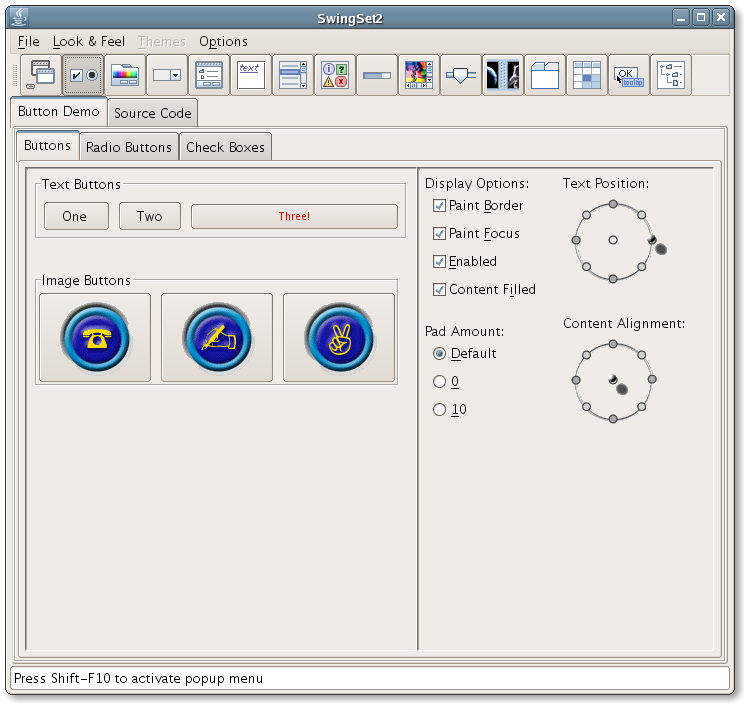The image size is (744, 704).
Task: Set Text Position to top-right (northeast)
Action: point(642,215)
